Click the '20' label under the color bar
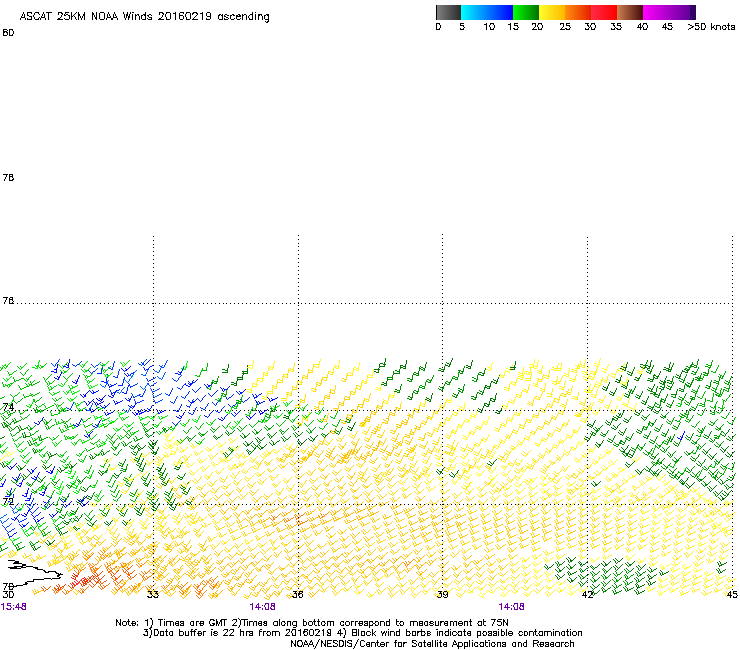 coord(537,27)
